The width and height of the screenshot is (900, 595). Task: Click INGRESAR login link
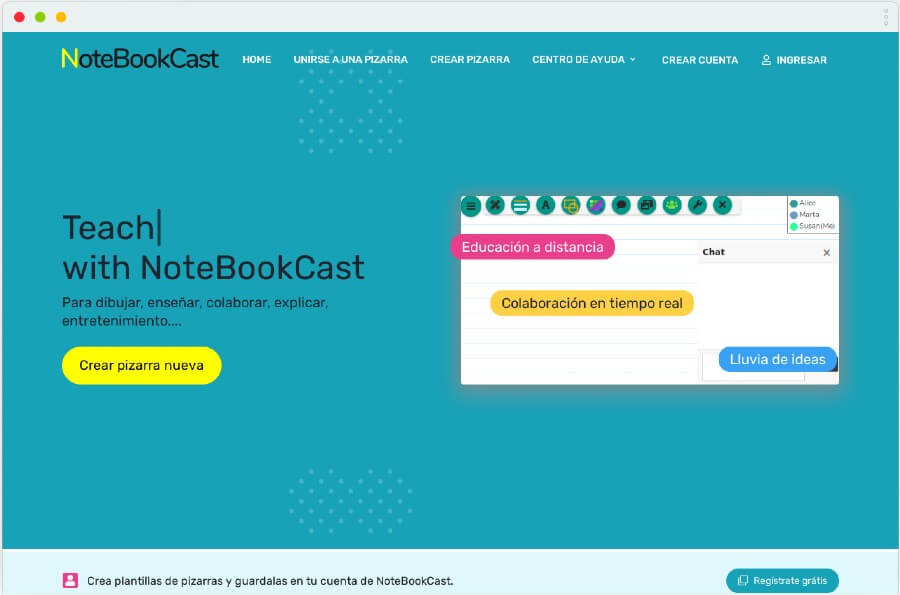(x=801, y=60)
